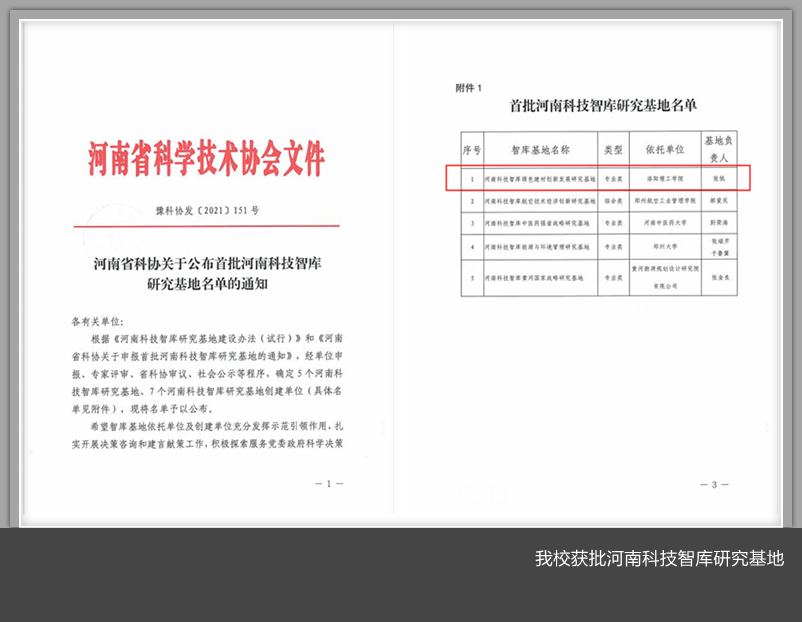Click the 综合类 type cell in row 2
This screenshot has width=802, height=622.
tap(613, 201)
